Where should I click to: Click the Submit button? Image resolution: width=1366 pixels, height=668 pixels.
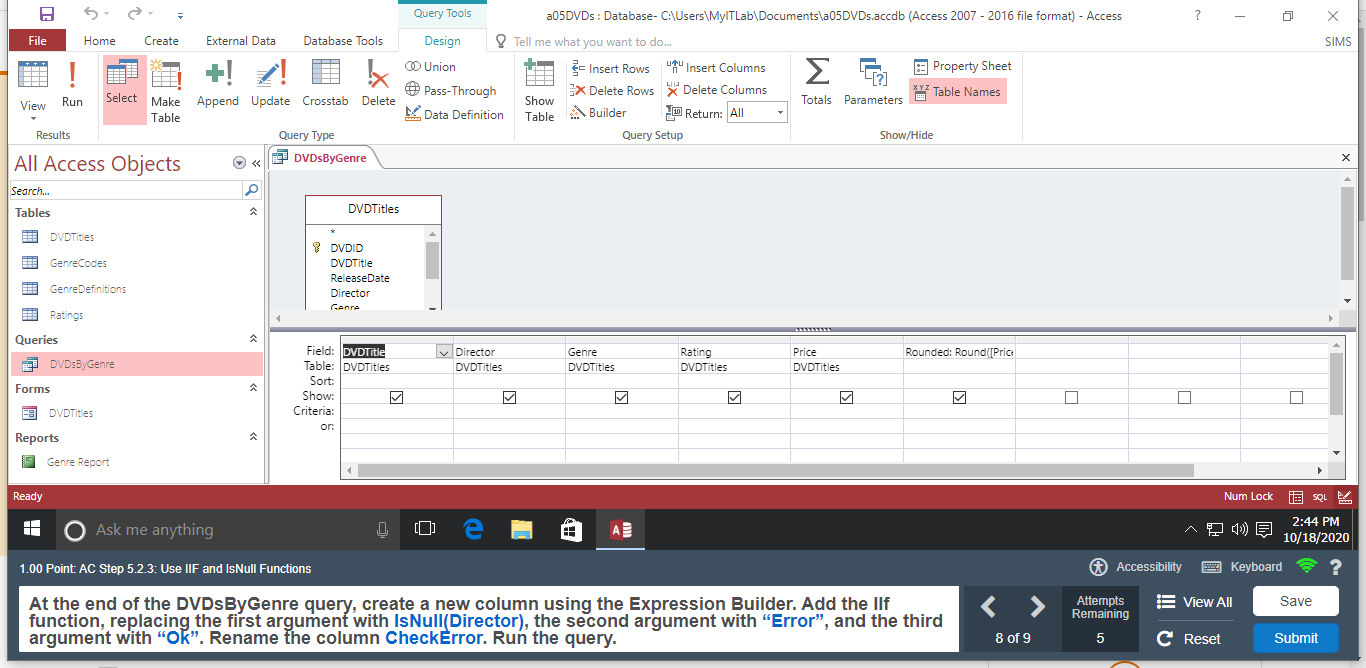coord(1295,638)
